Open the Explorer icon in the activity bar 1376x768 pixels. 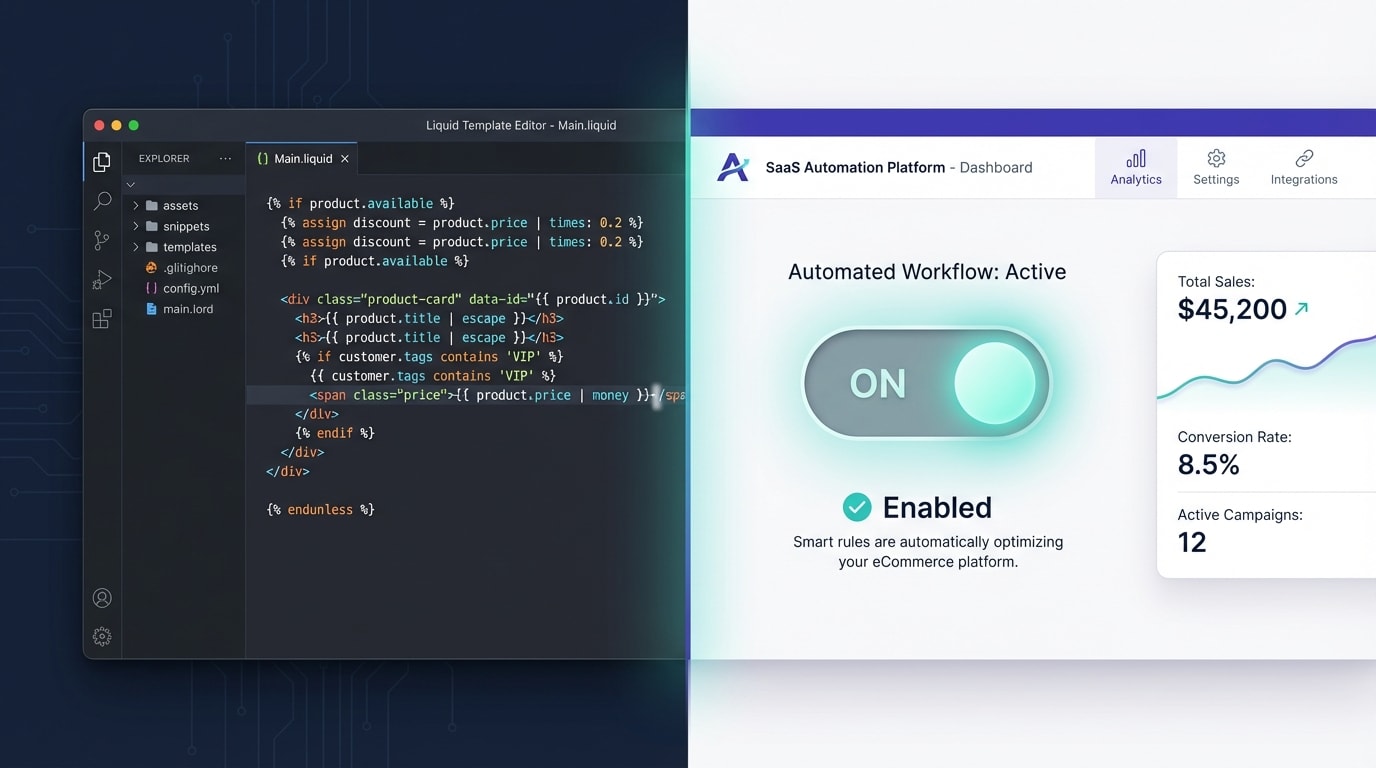click(101, 161)
